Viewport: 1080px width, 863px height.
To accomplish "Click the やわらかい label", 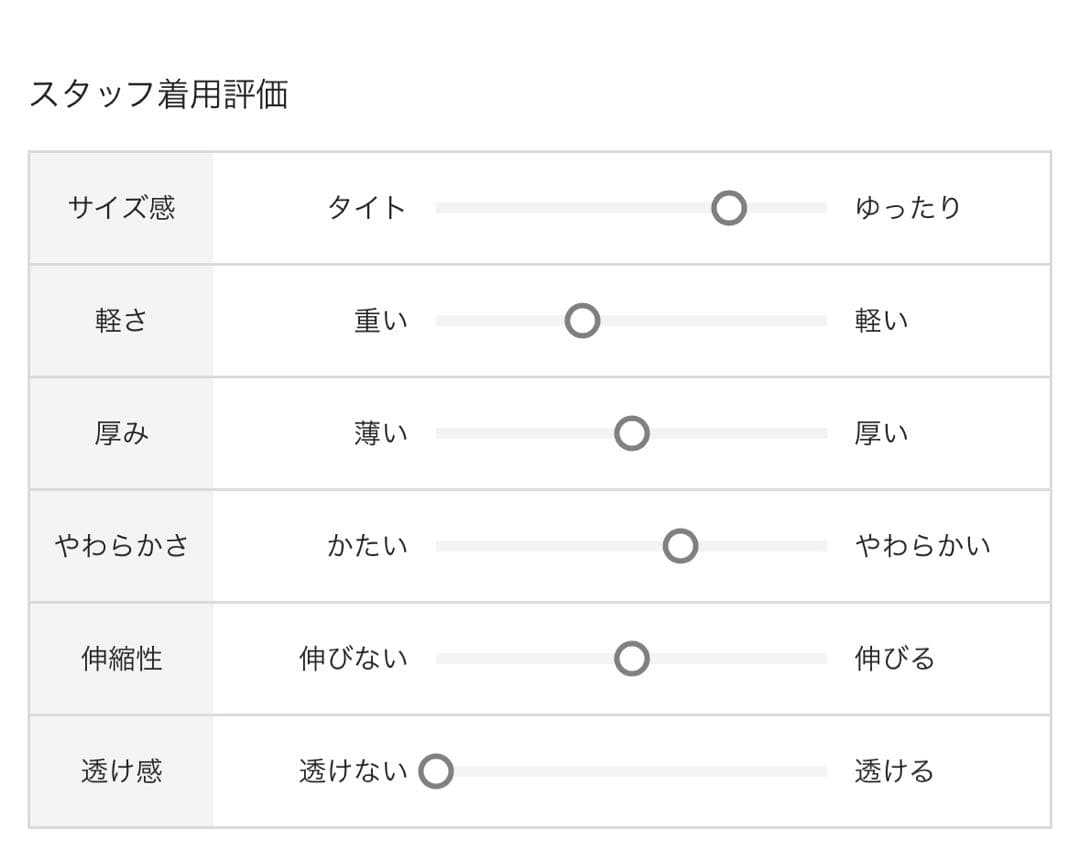I will pyautogui.click(x=922, y=546).
